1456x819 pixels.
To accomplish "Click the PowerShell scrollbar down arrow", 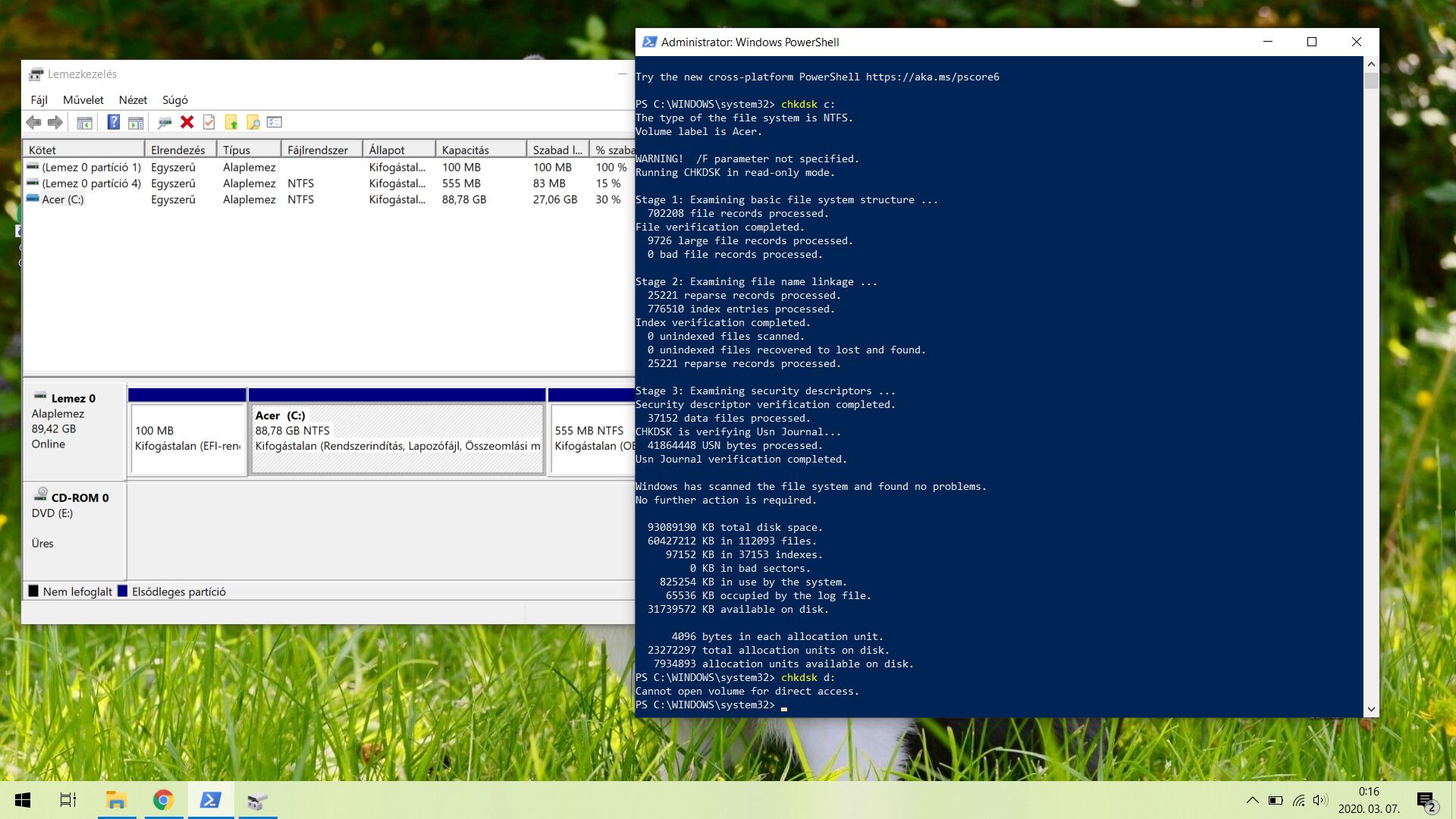I will 1371,710.
